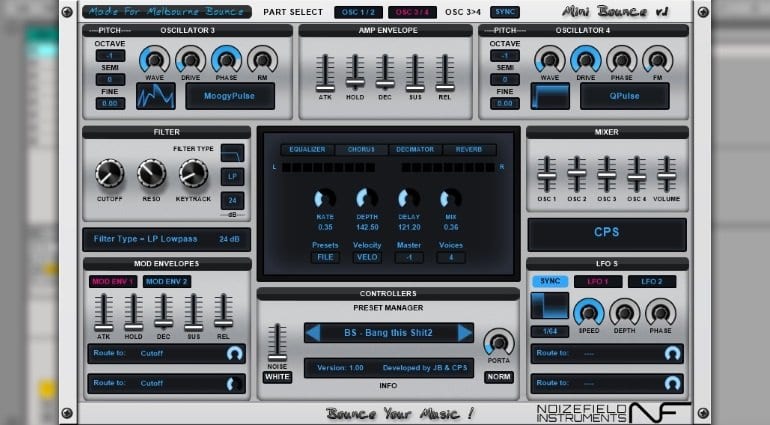Adjust Oscillator 4 WAVE knob
This screenshot has height=425, width=770.
coord(550,59)
